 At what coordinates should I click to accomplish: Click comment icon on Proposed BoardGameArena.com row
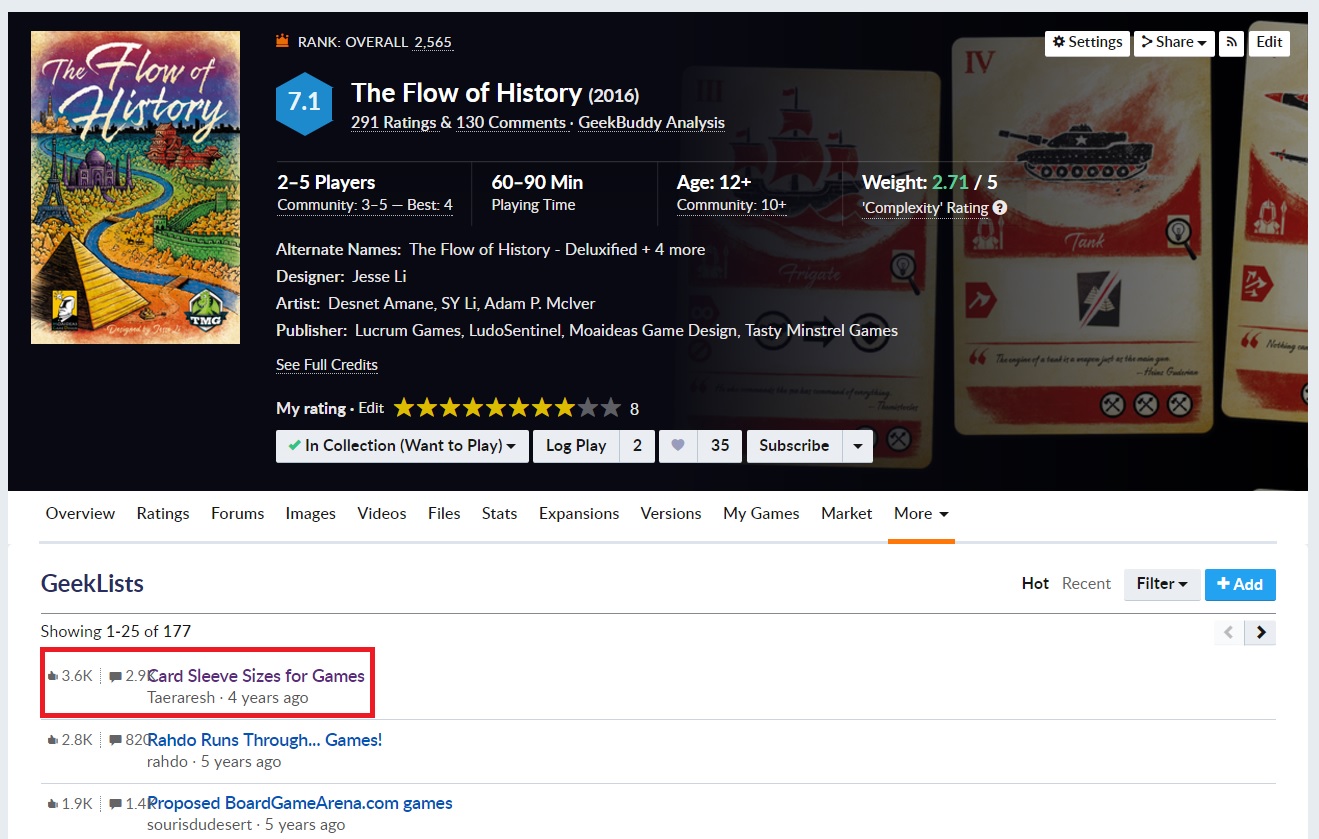115,805
